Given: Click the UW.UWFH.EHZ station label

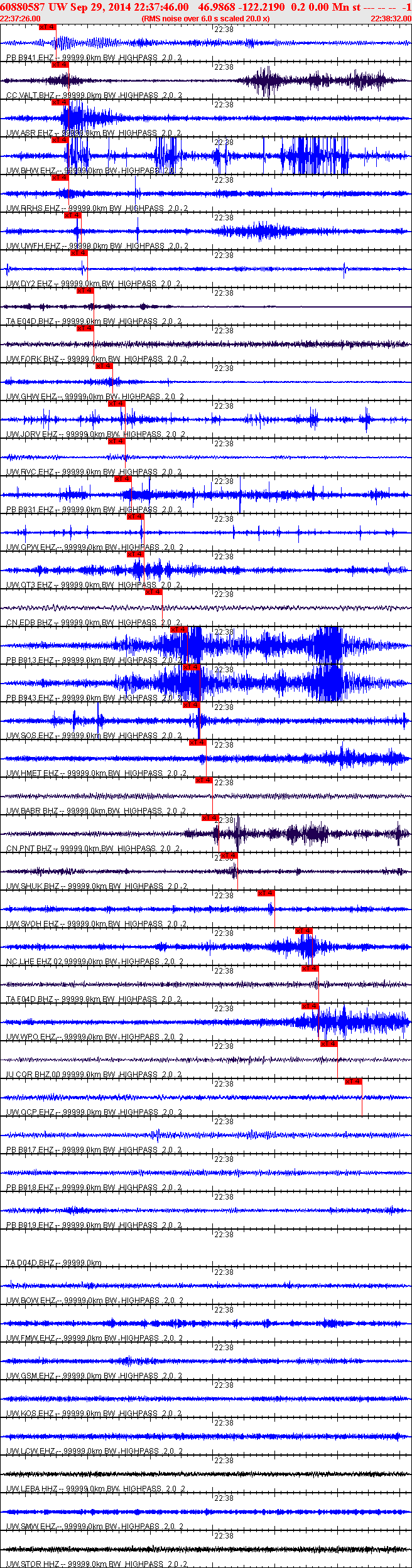Looking at the screenshot, I should point(33,246).
